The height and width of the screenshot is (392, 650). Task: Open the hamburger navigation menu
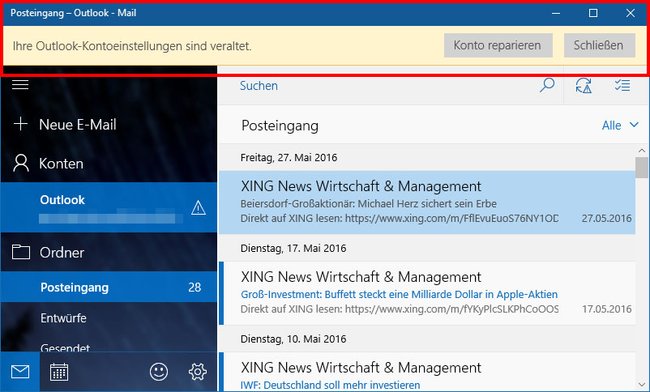[x=20, y=85]
